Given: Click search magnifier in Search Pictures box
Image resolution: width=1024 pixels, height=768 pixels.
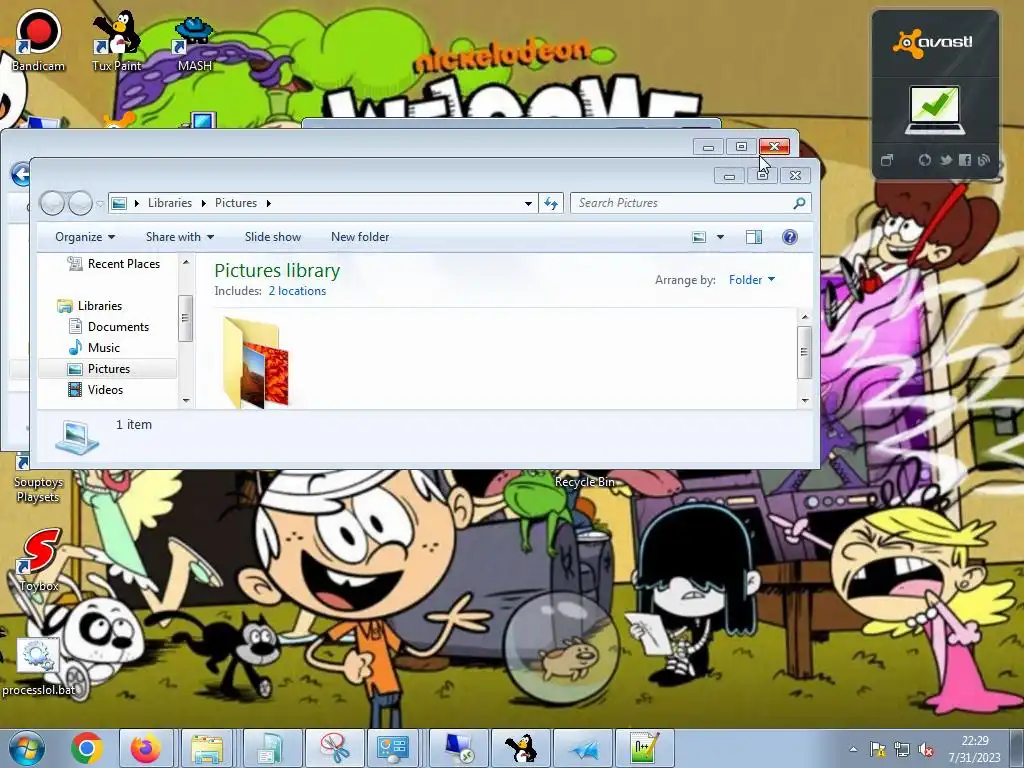Looking at the screenshot, I should tap(799, 203).
